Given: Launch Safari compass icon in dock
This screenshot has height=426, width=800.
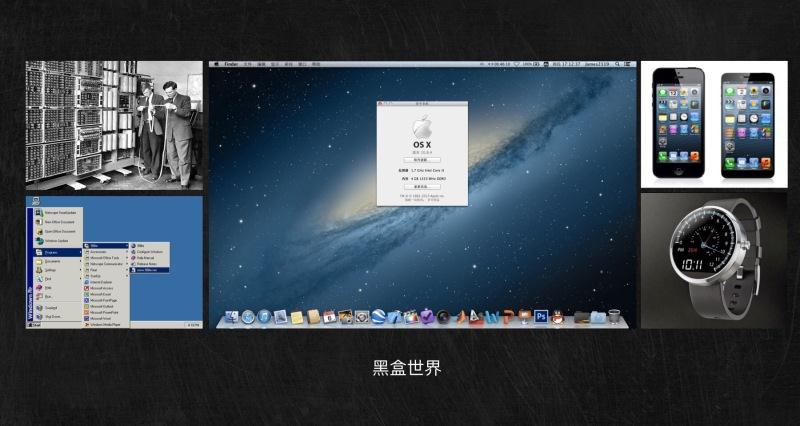Looking at the screenshot, I should [x=248, y=317].
